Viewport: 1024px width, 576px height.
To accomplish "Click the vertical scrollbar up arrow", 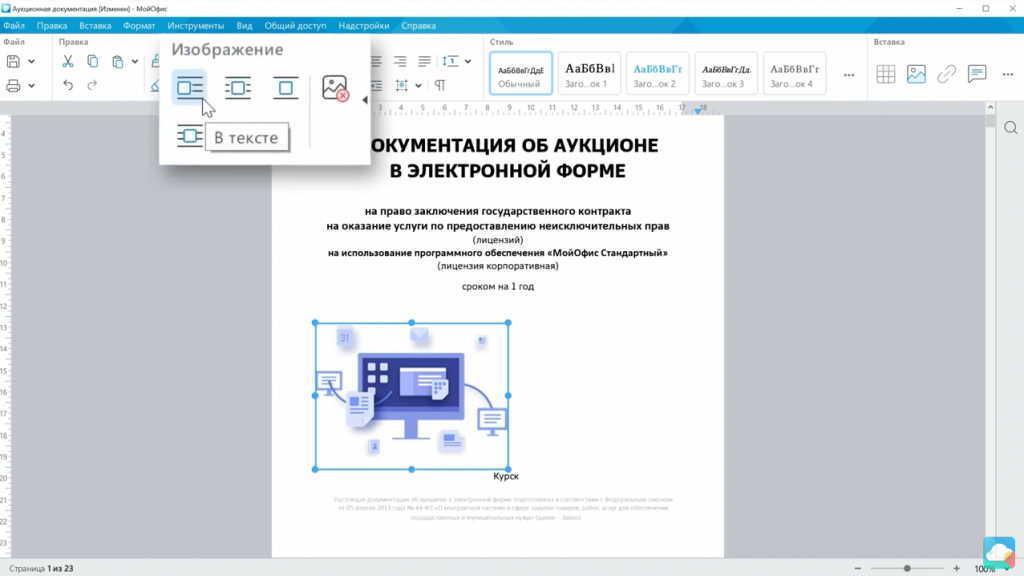I will (991, 107).
